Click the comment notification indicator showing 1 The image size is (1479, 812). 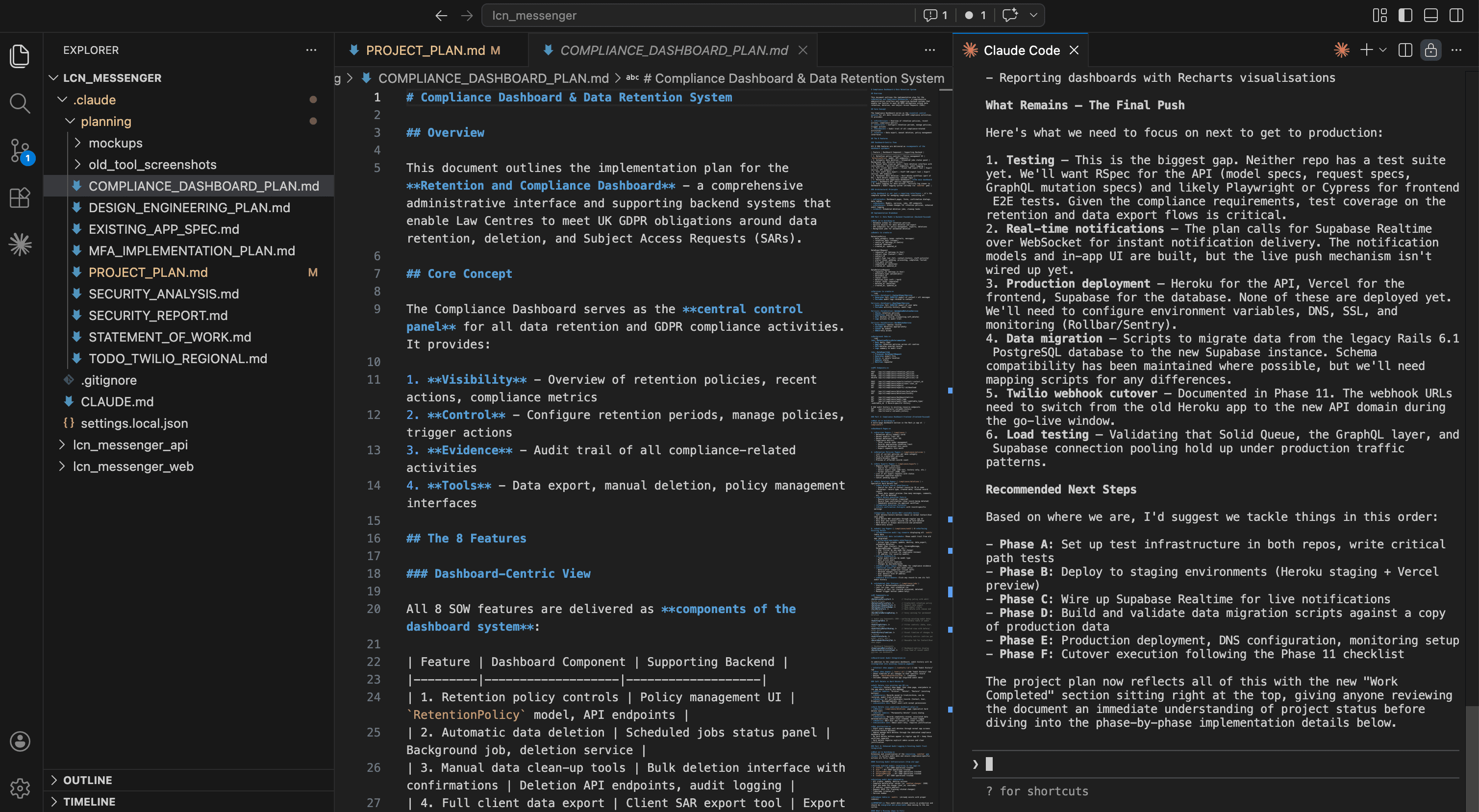[x=935, y=16]
